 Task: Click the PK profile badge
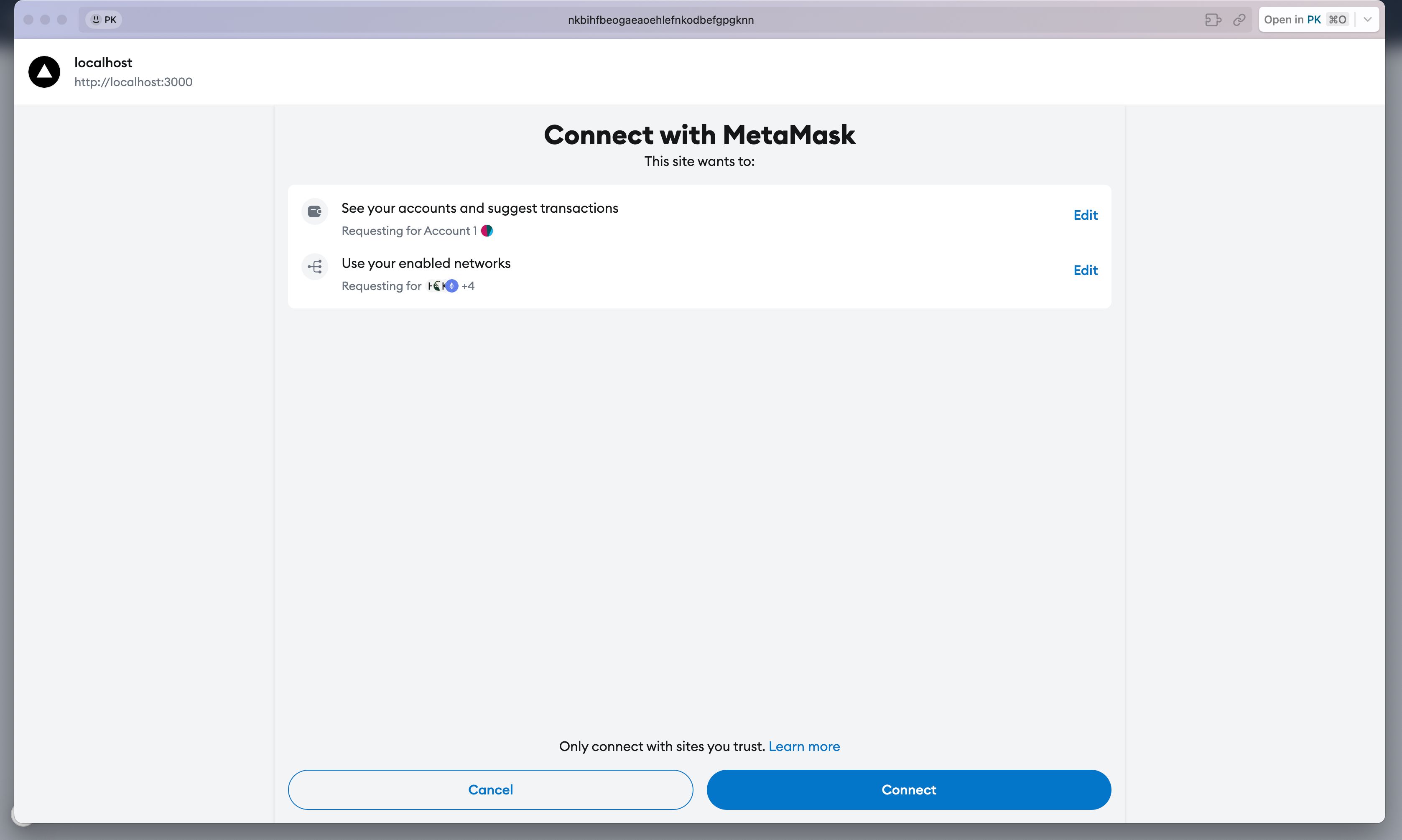coord(104,20)
